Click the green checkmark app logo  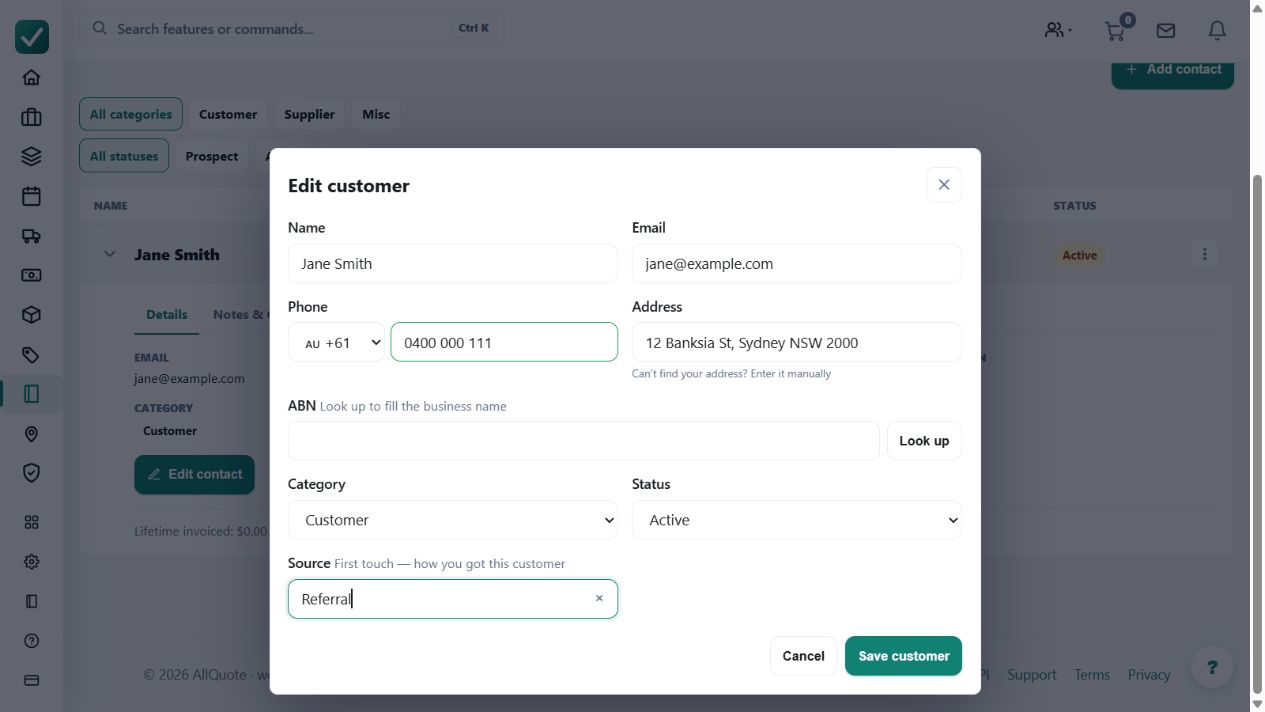[31, 37]
